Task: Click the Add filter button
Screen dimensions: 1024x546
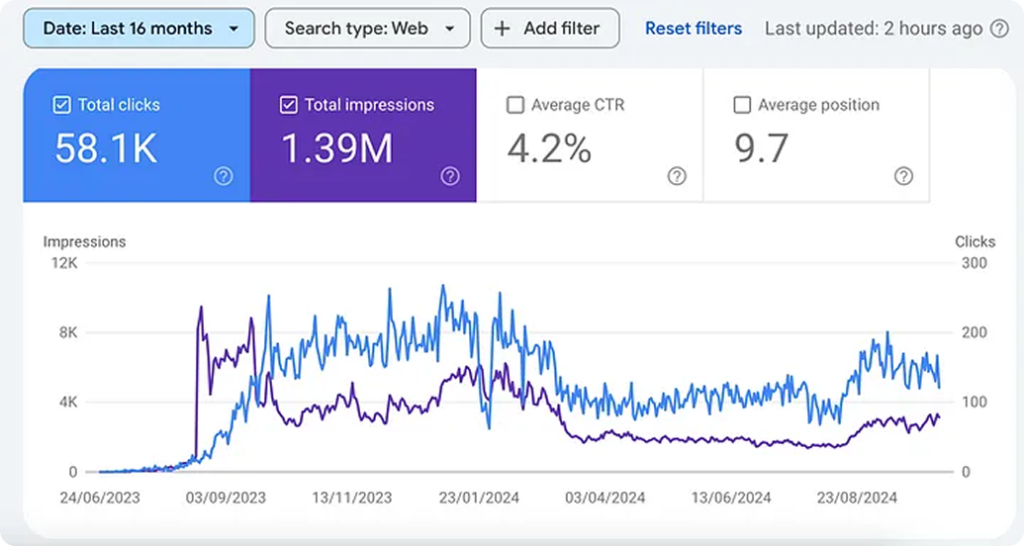Action: (550, 28)
